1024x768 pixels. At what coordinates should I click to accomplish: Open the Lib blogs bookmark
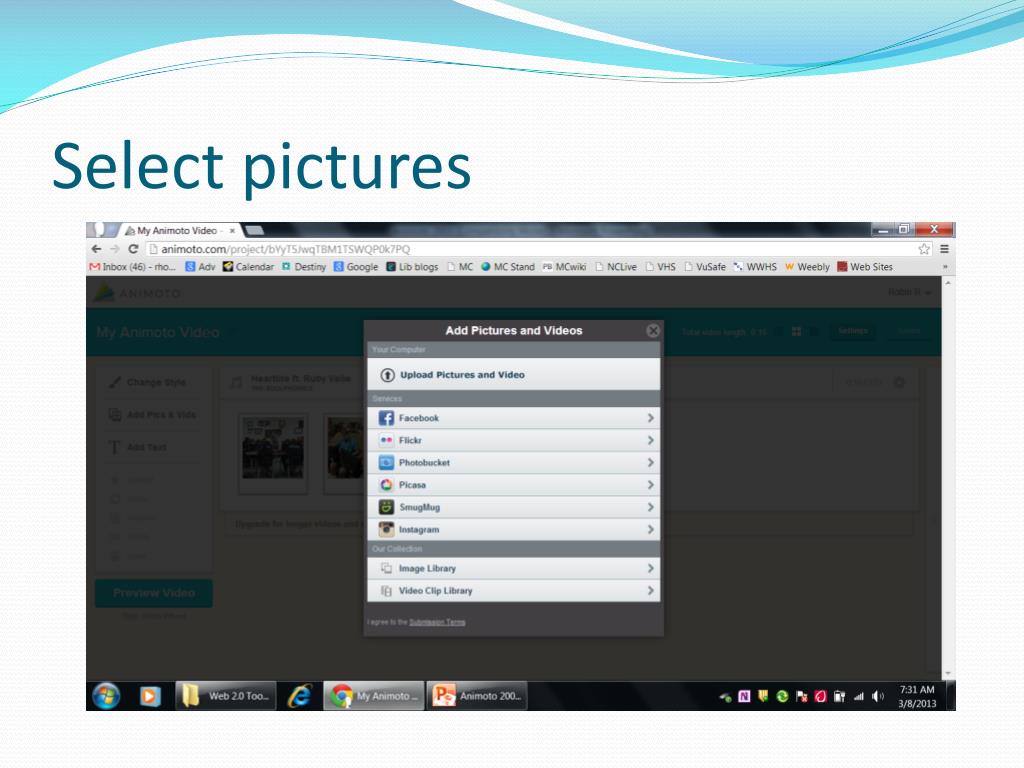[412, 266]
